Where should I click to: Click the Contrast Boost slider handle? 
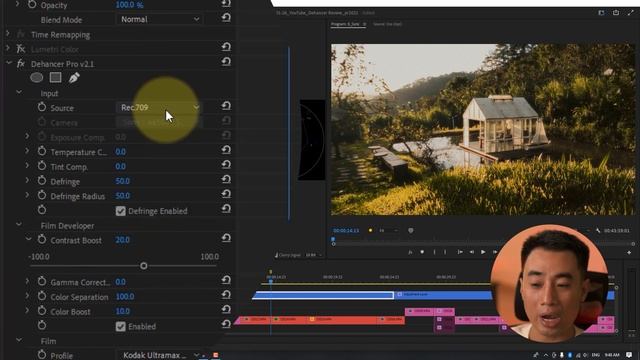144,266
